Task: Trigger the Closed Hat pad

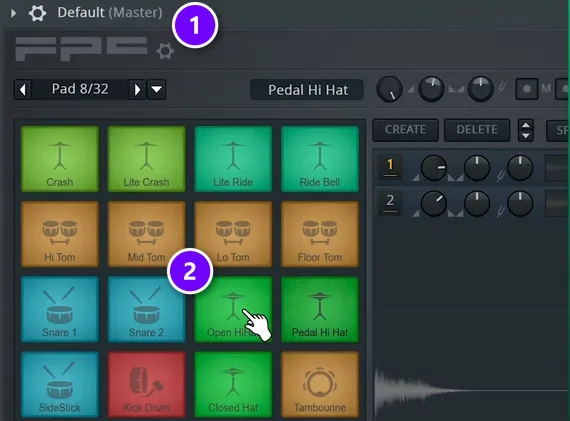Action: (x=233, y=384)
